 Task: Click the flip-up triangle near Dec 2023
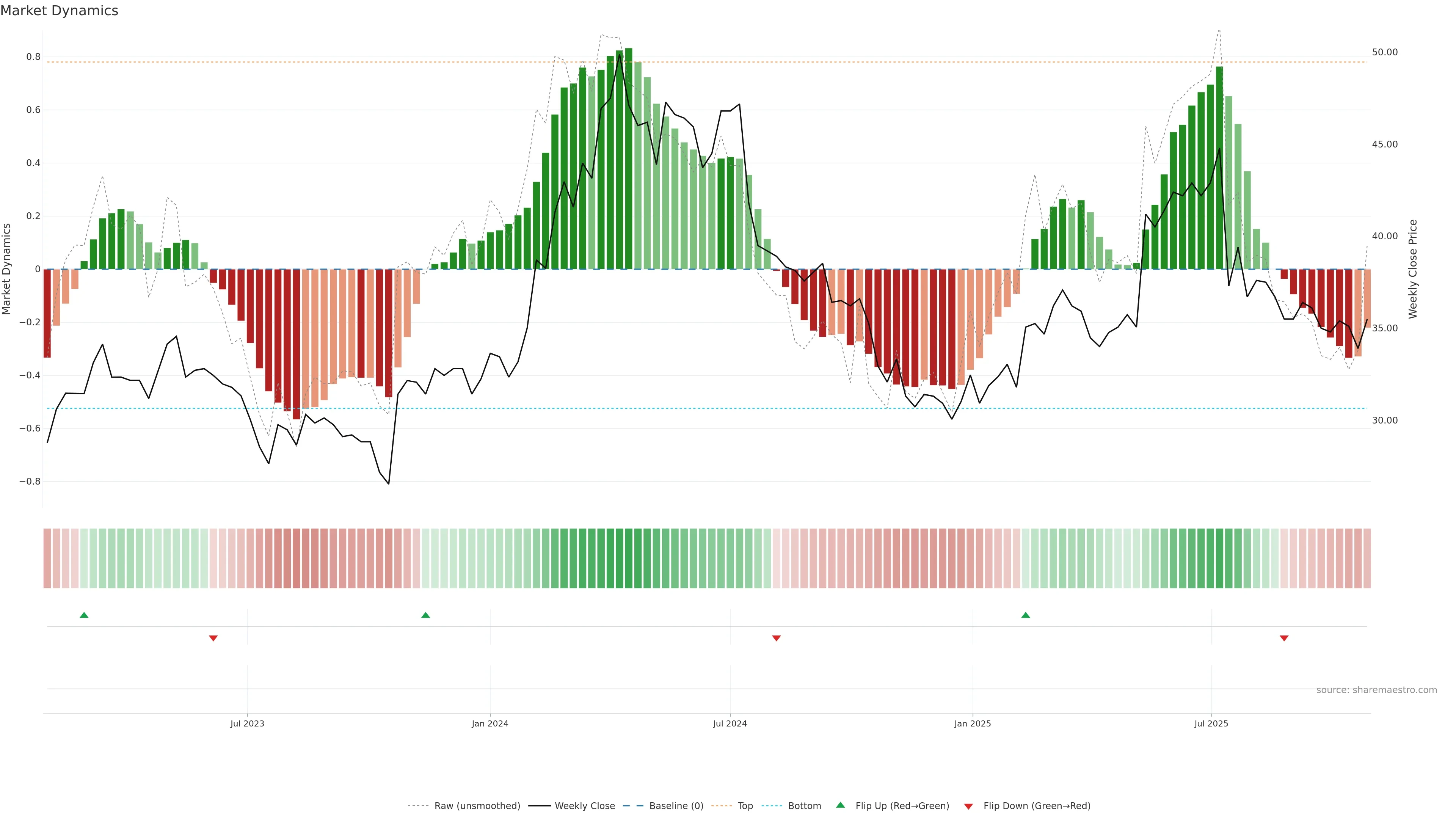(425, 615)
